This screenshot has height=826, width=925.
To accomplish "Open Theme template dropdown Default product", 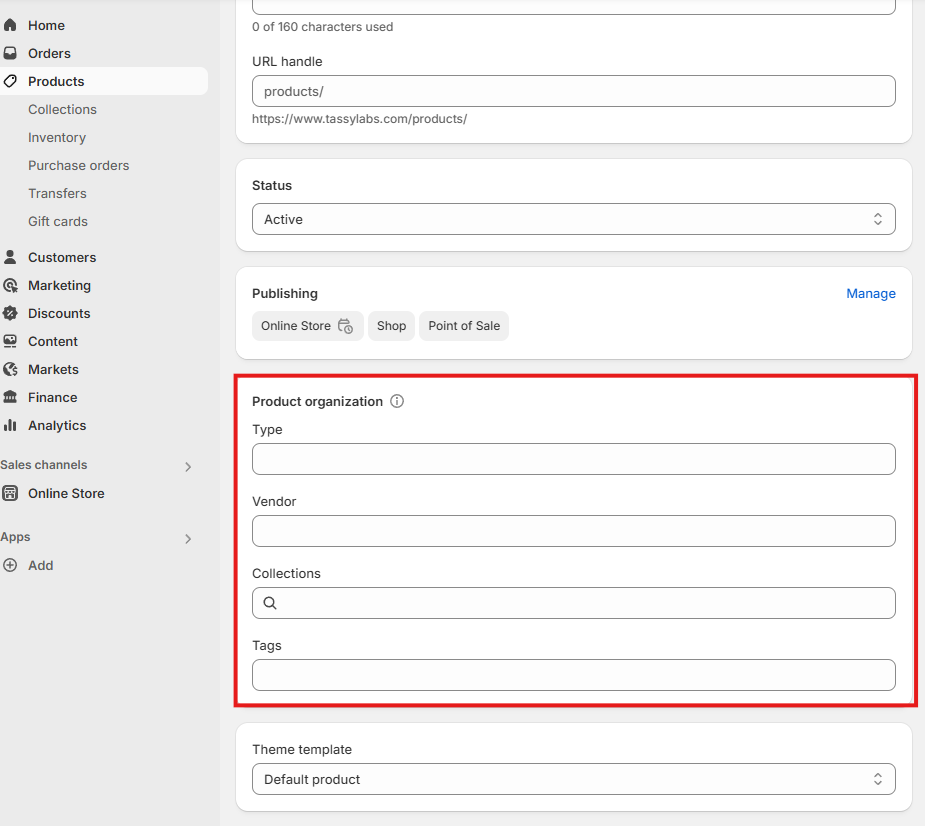I will pyautogui.click(x=573, y=779).
